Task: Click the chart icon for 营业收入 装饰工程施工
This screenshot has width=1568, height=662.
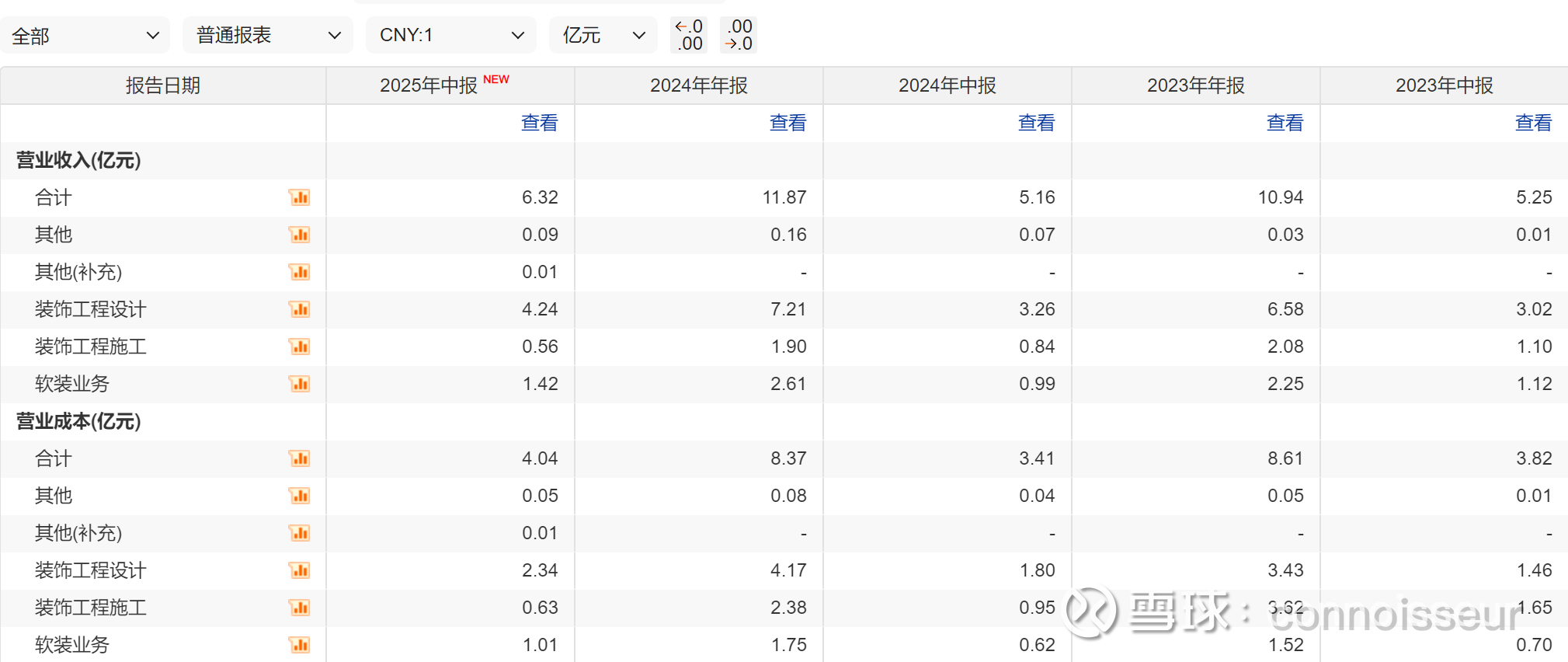Action: click(x=299, y=347)
